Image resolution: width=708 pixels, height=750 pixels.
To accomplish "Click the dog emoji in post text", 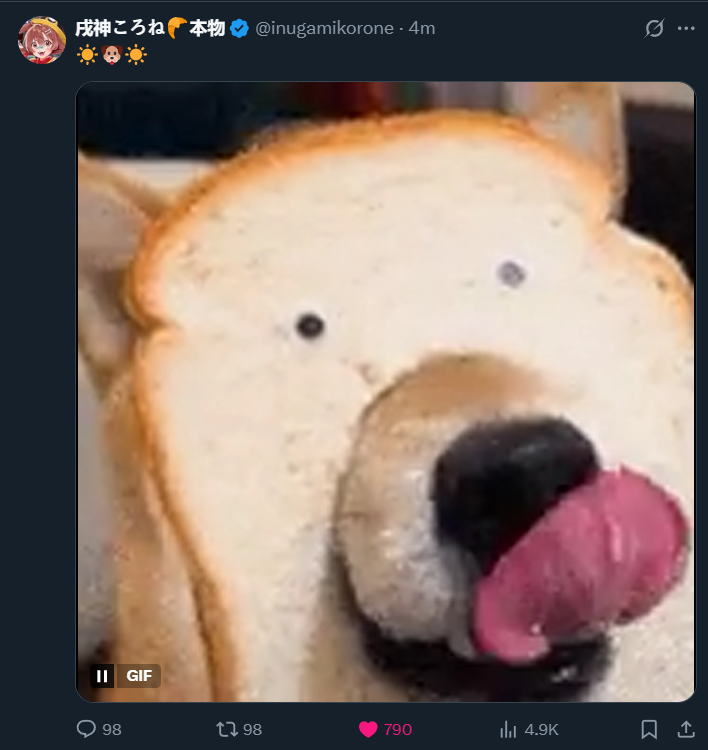I will click(x=112, y=55).
